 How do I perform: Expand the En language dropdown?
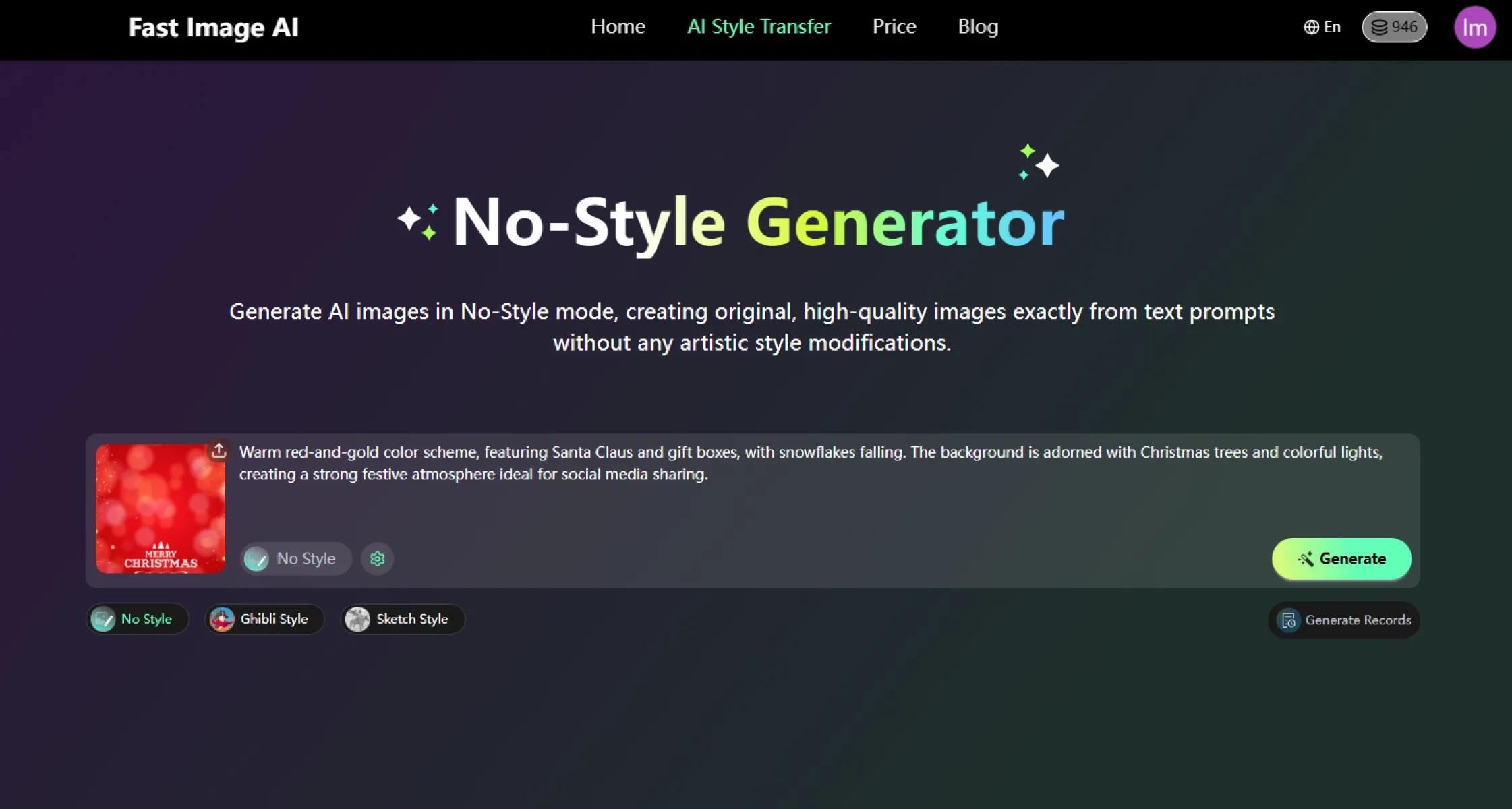(x=1332, y=27)
